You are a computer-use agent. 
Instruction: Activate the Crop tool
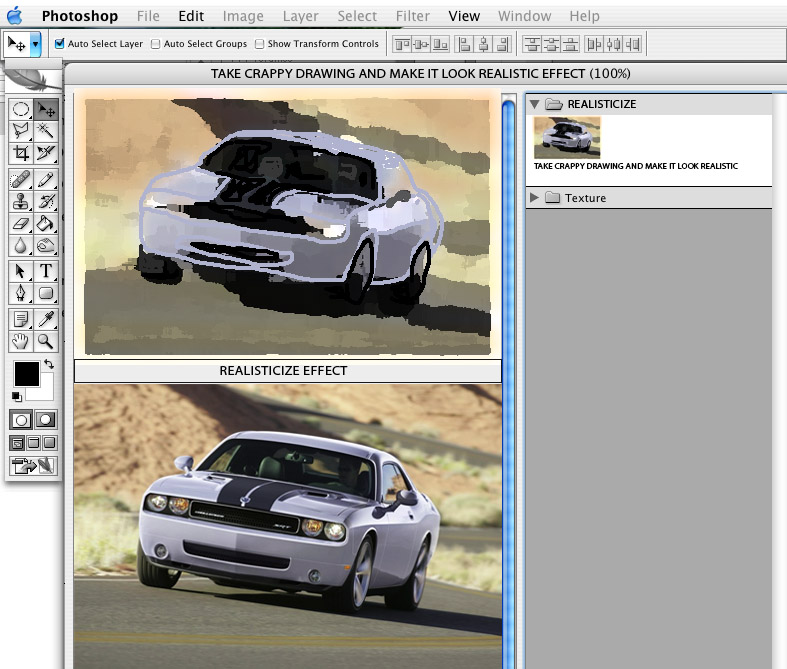click(x=21, y=153)
